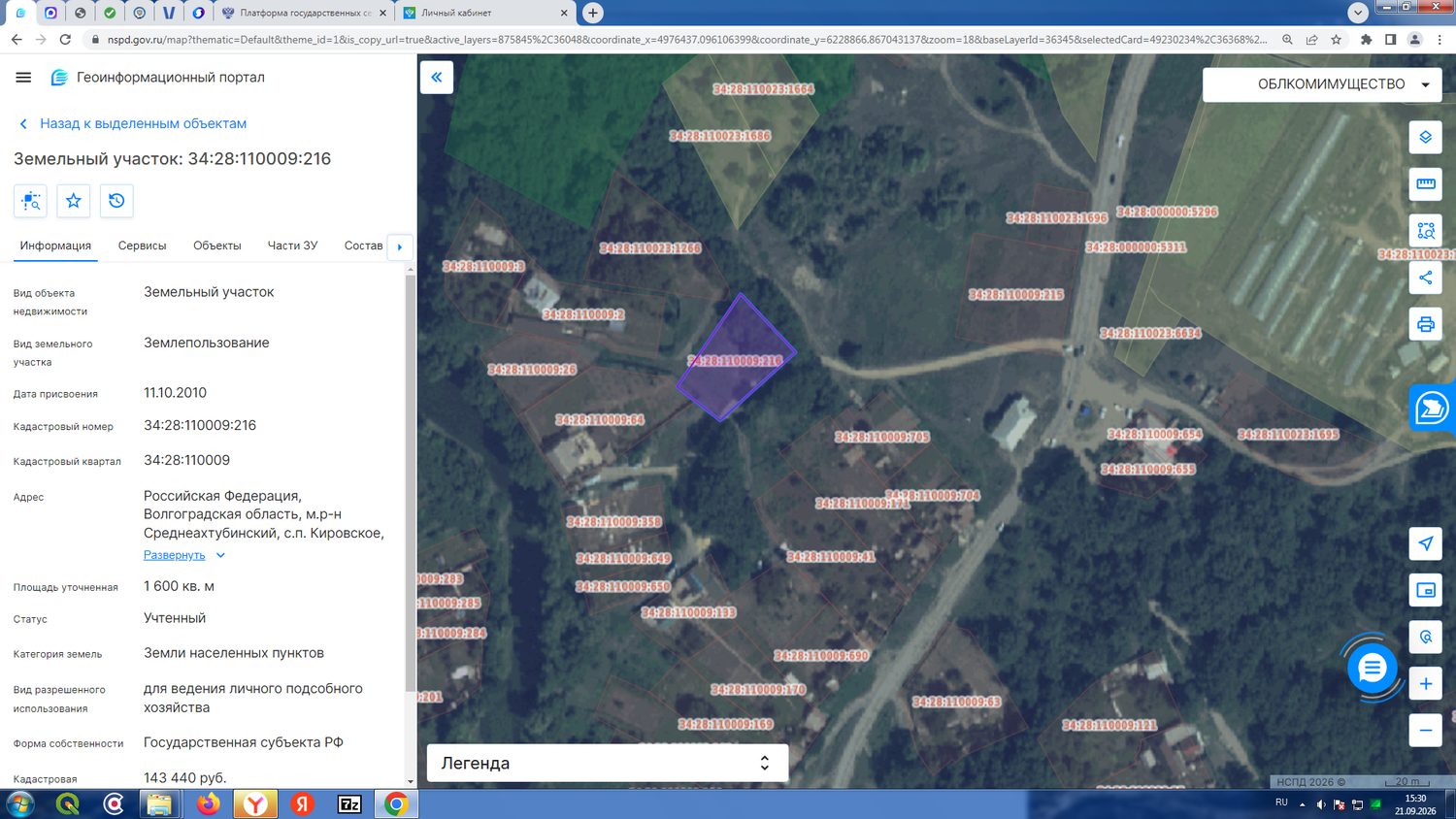Zoom out the map with minus
The image size is (1456, 819).
pyautogui.click(x=1425, y=731)
